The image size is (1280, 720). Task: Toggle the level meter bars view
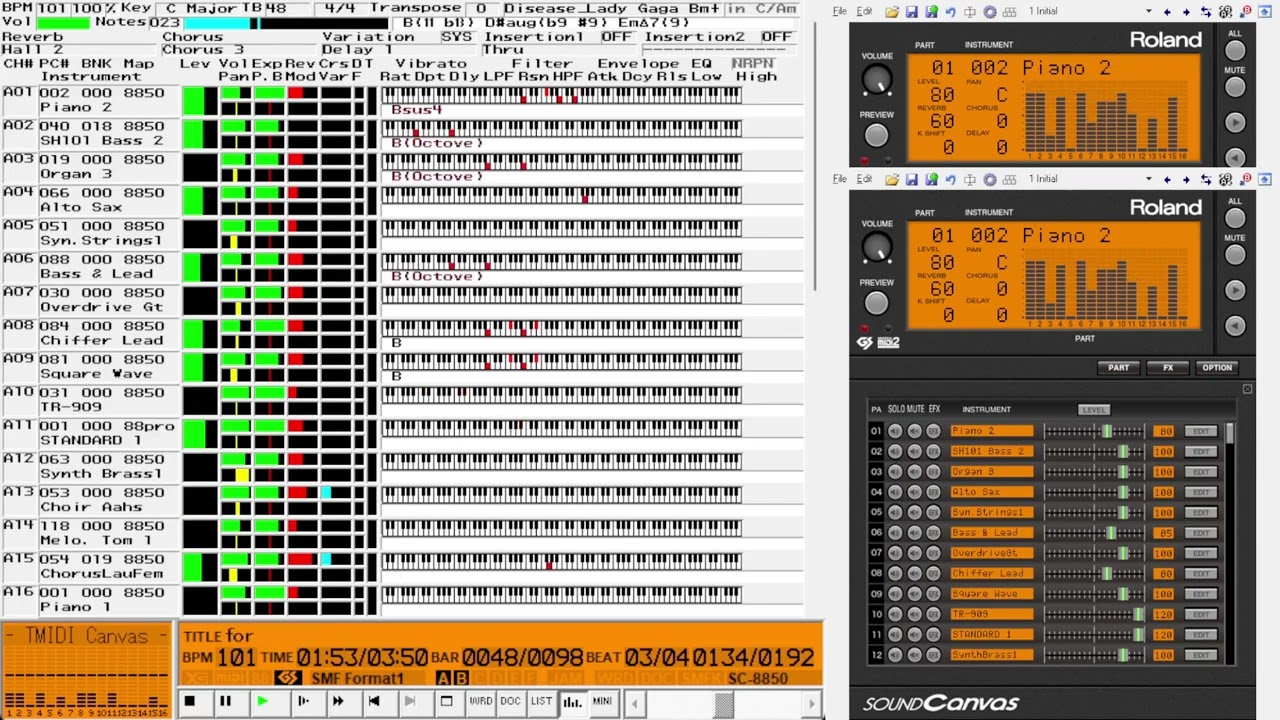click(x=572, y=702)
